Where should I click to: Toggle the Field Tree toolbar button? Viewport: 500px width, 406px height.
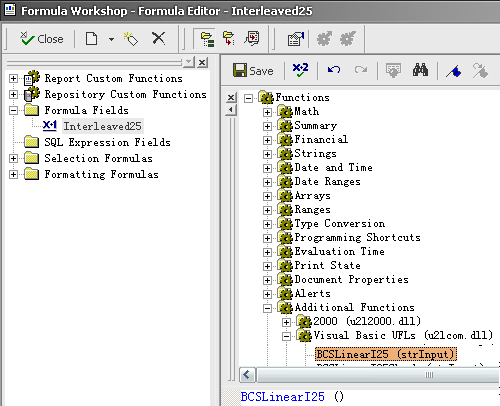coord(229,39)
